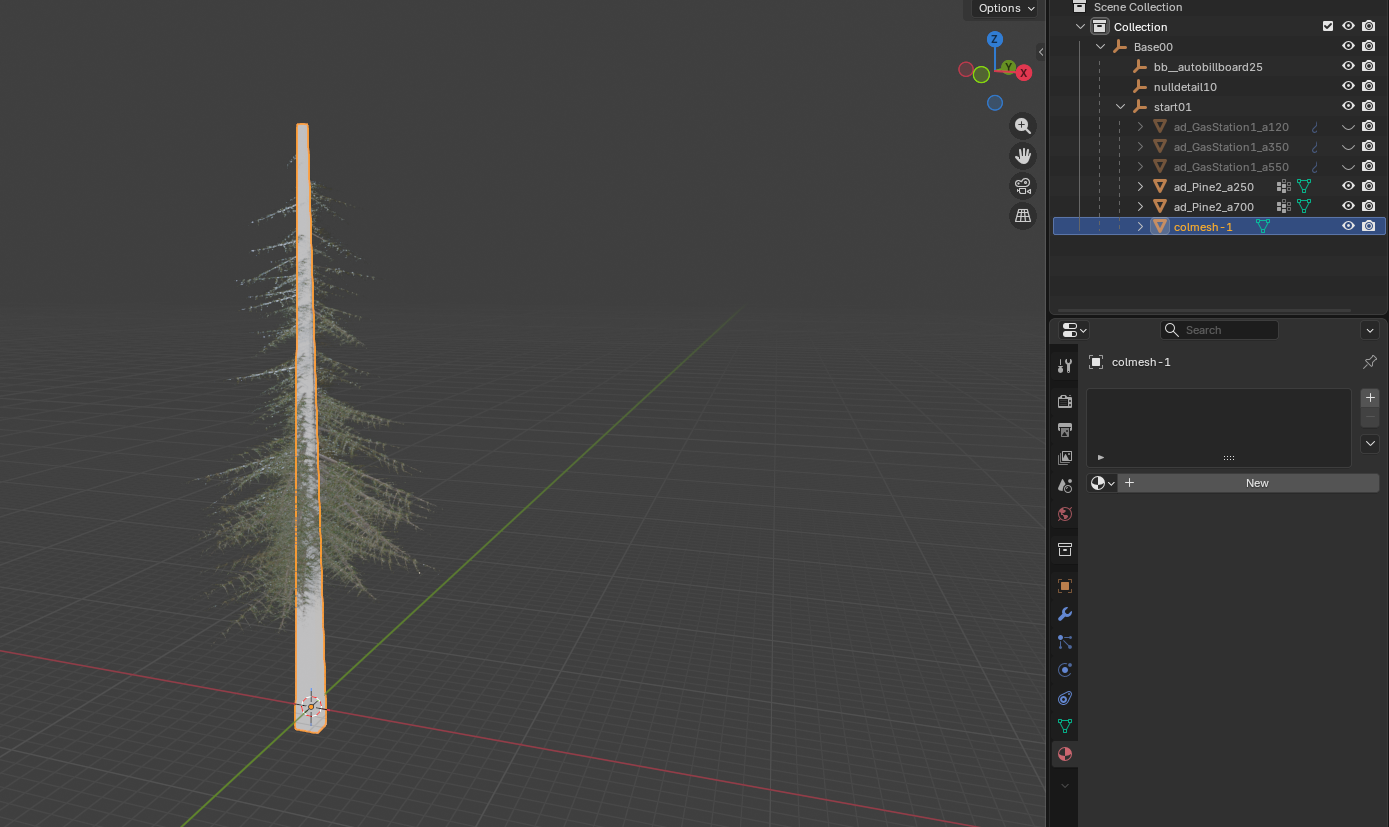Screen dimensions: 1389x827
Task: Click the mesh data icon on ad_Pine2_a250 row
Action: tap(1304, 186)
